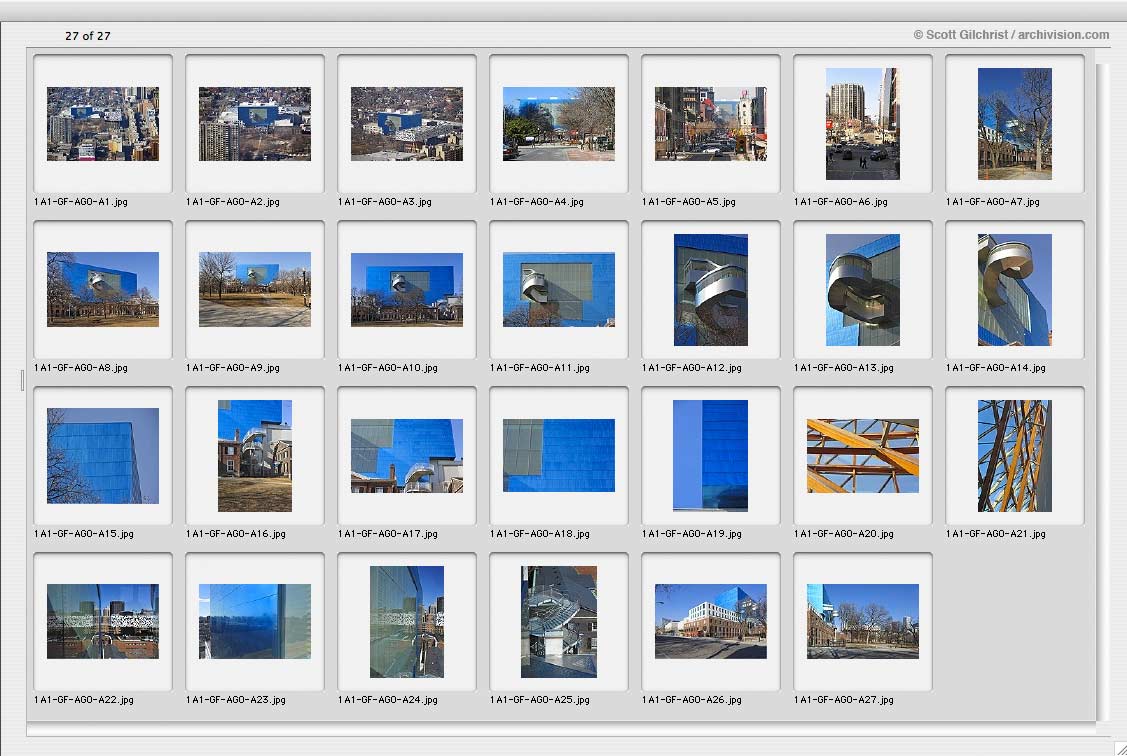Viewport: 1127px width, 756px height.
Task: Pick thumbnail 1A1-GF-AGO-A22.jpg
Action: click(x=103, y=622)
